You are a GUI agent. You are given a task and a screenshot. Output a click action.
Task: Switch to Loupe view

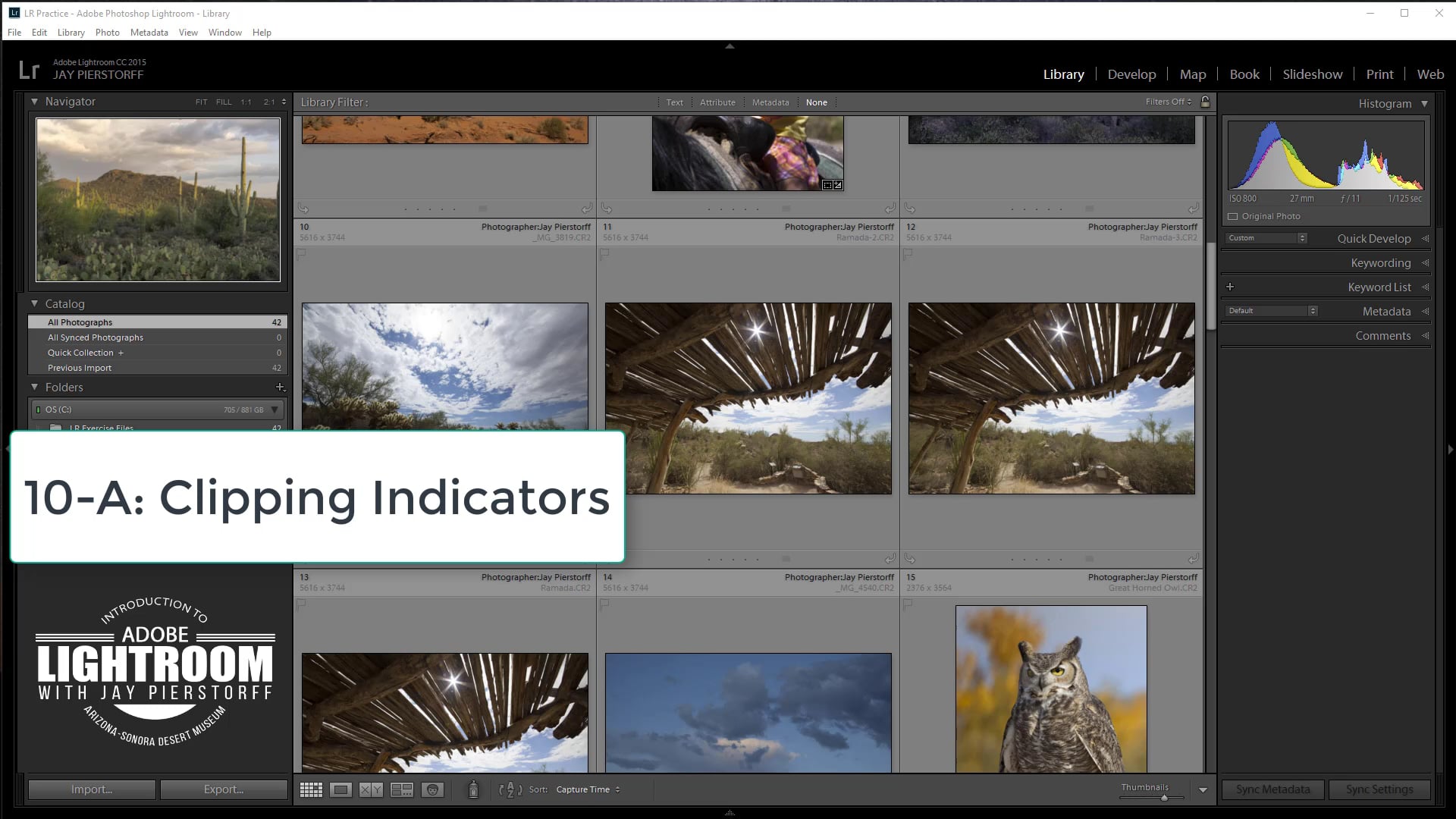tap(340, 789)
